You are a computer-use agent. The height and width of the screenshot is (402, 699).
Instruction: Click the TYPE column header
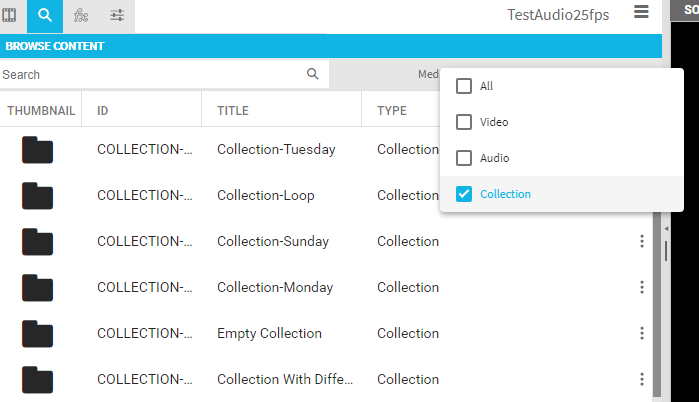(391, 111)
